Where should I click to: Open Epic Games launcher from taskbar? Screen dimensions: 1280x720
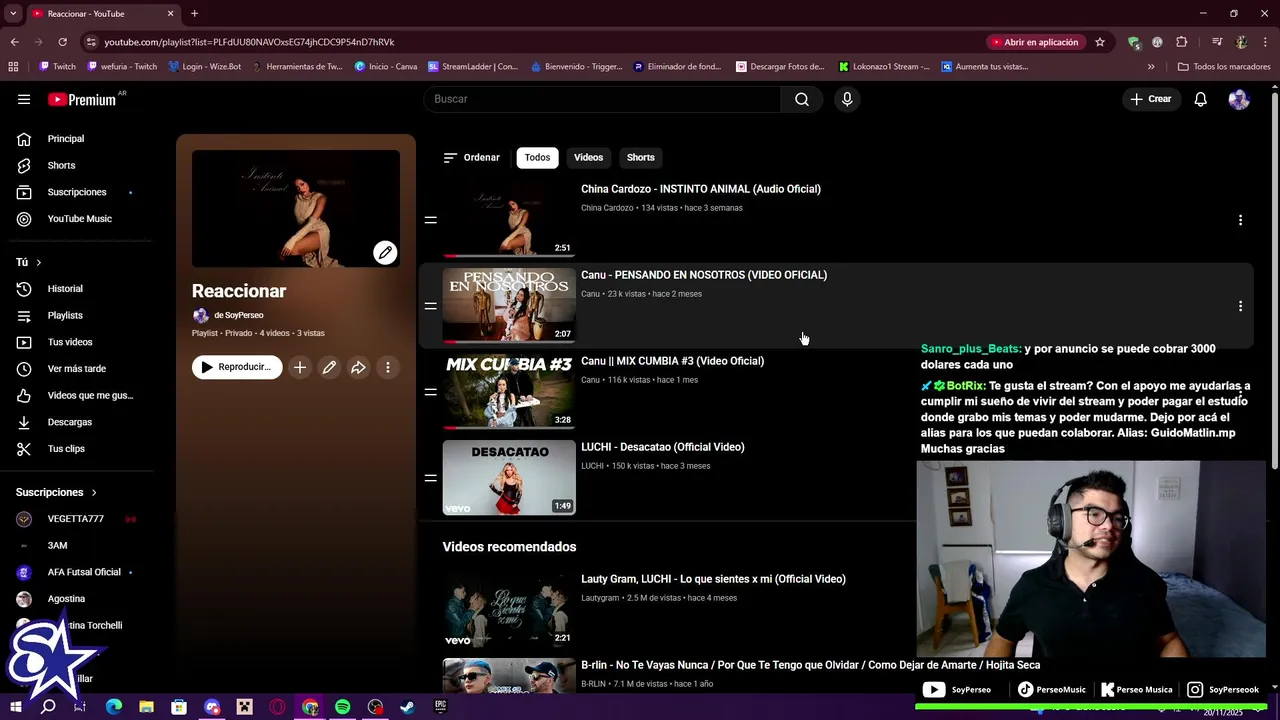[440, 707]
